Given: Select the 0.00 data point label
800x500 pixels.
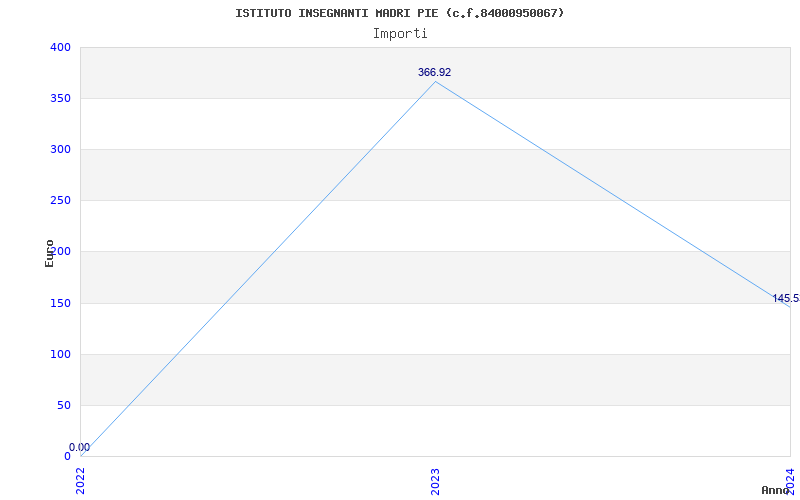Looking at the screenshot, I should pyautogui.click(x=80, y=447).
